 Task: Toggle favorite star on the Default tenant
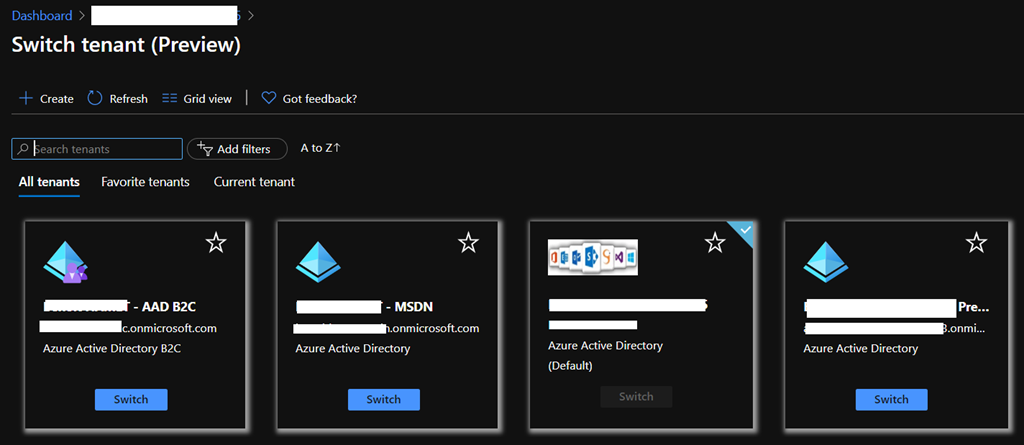[x=714, y=243]
